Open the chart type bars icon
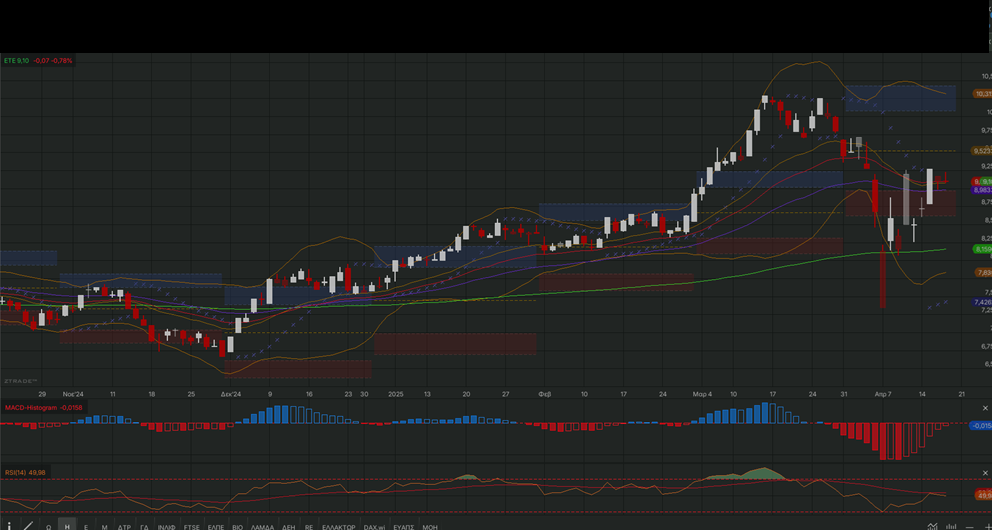992x530 pixels. [x=951, y=526]
